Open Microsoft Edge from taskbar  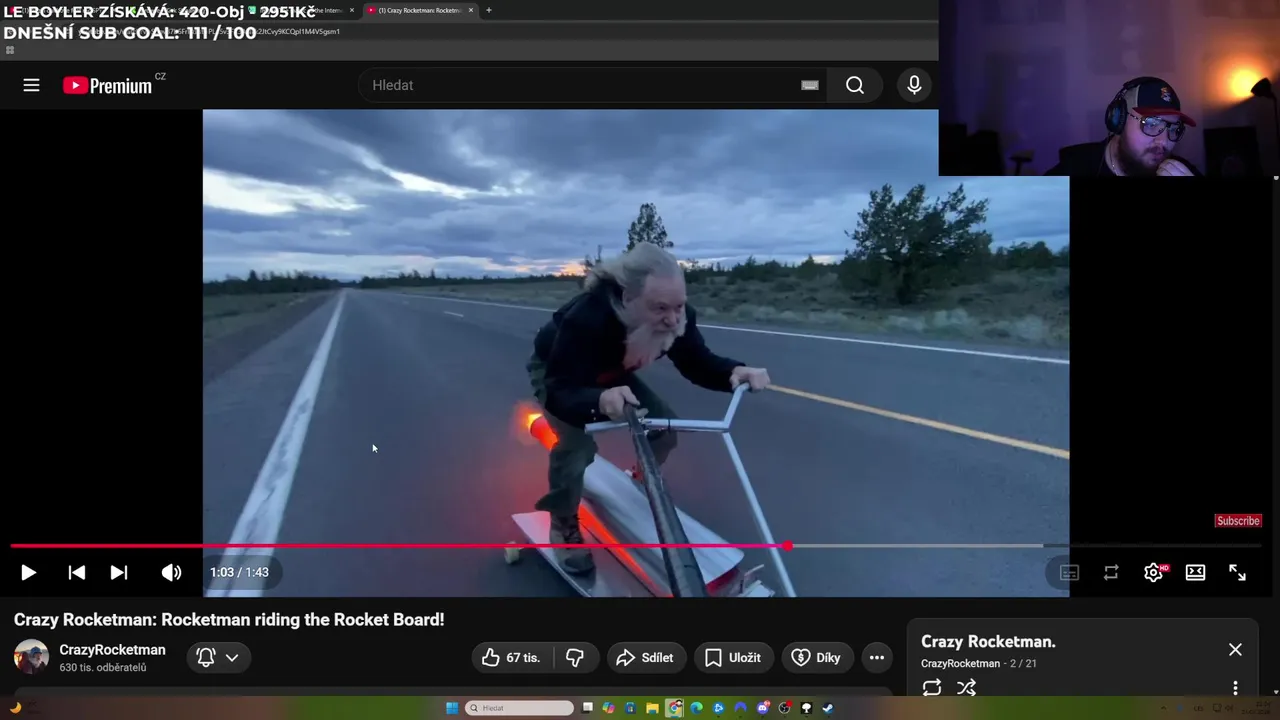coord(696,708)
